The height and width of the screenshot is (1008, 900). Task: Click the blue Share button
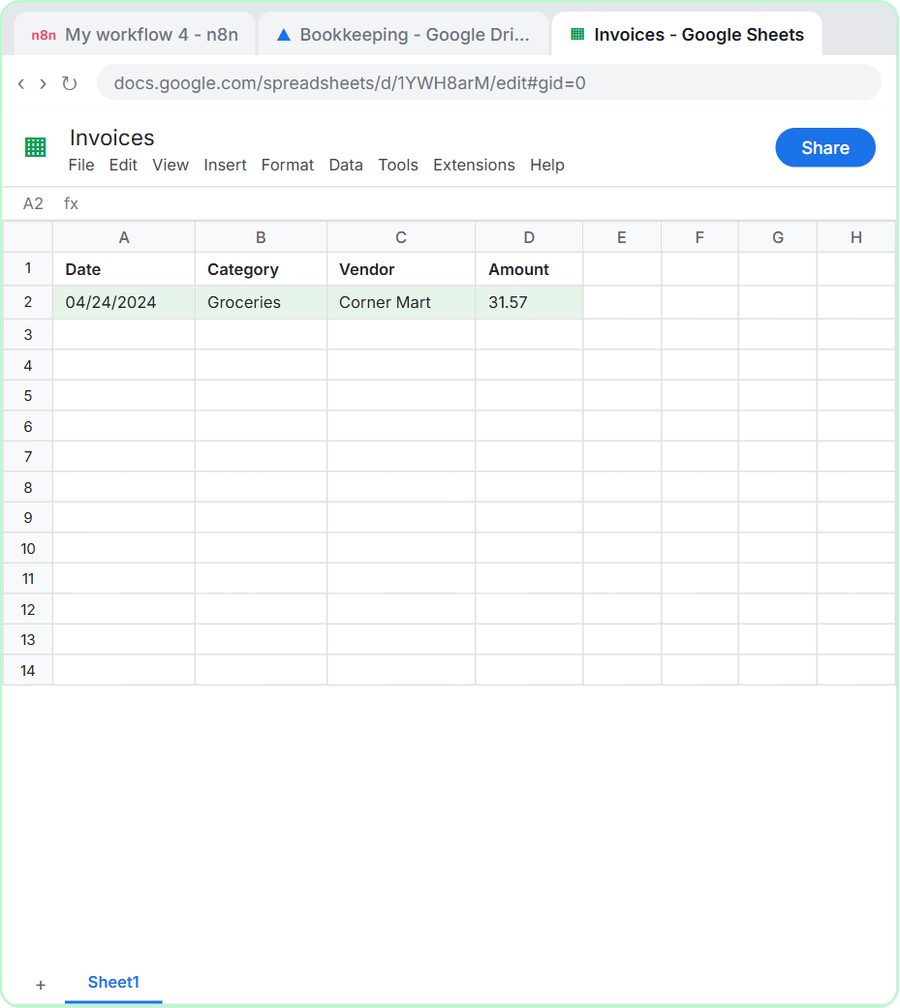(x=825, y=148)
